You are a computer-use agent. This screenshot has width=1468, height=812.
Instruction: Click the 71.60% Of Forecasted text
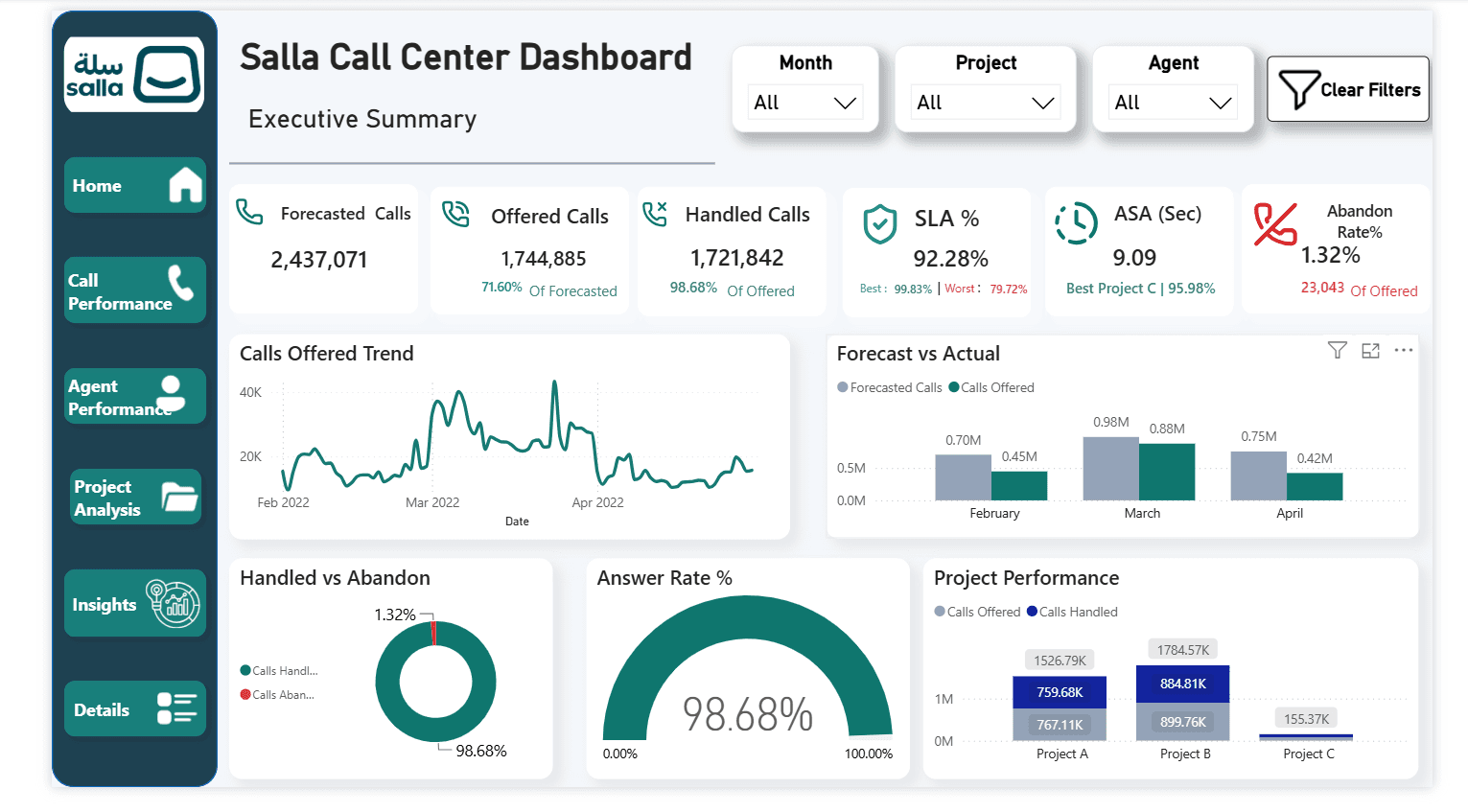coord(549,290)
